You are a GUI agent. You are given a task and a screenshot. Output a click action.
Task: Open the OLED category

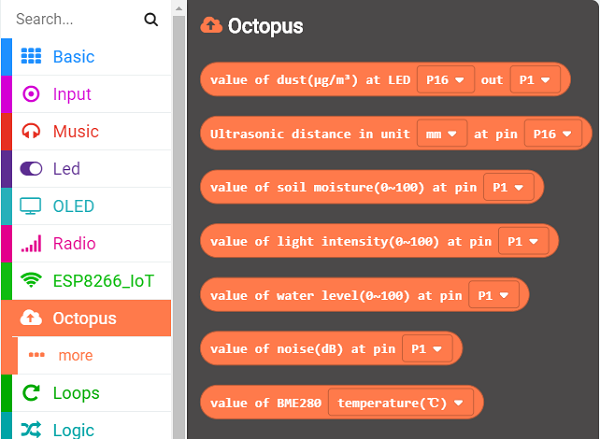pyautogui.click(x=86, y=206)
